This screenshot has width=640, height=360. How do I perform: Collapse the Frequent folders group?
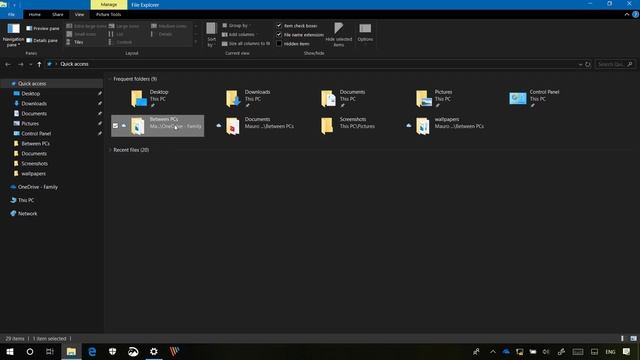coord(110,79)
